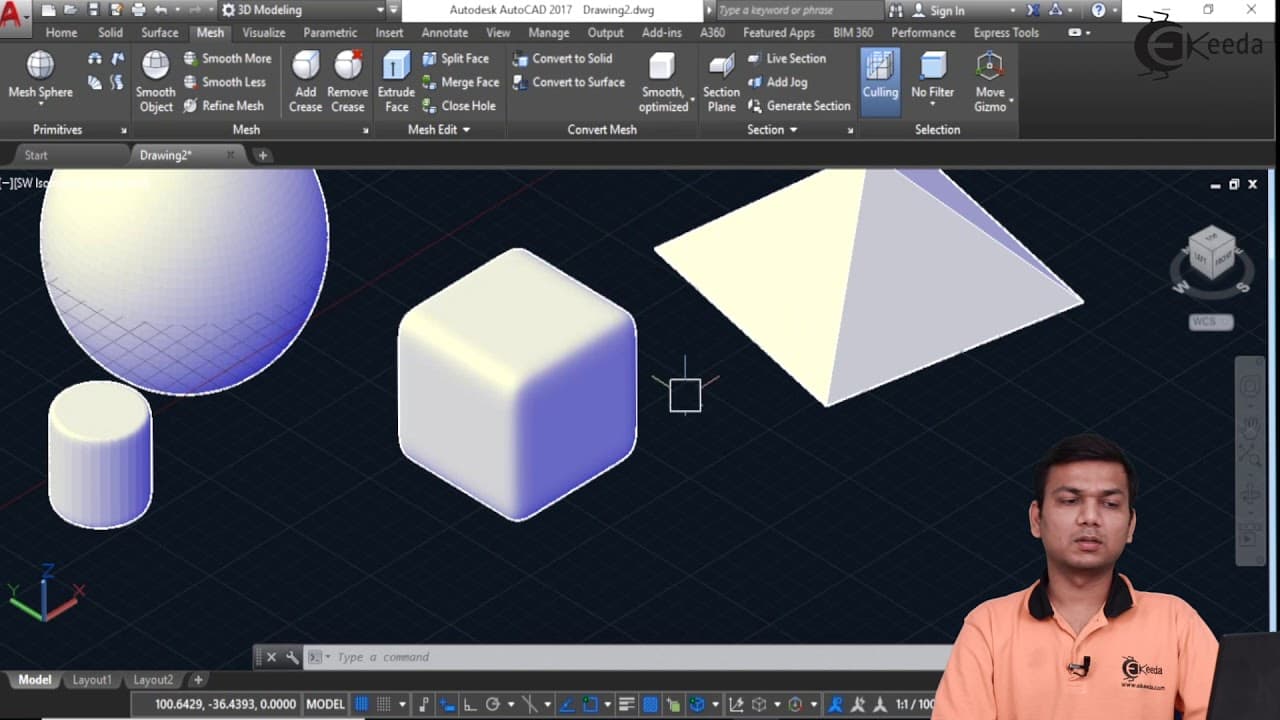The height and width of the screenshot is (720, 1280).
Task: Switch to the Home ribbon tab
Action: 61,32
